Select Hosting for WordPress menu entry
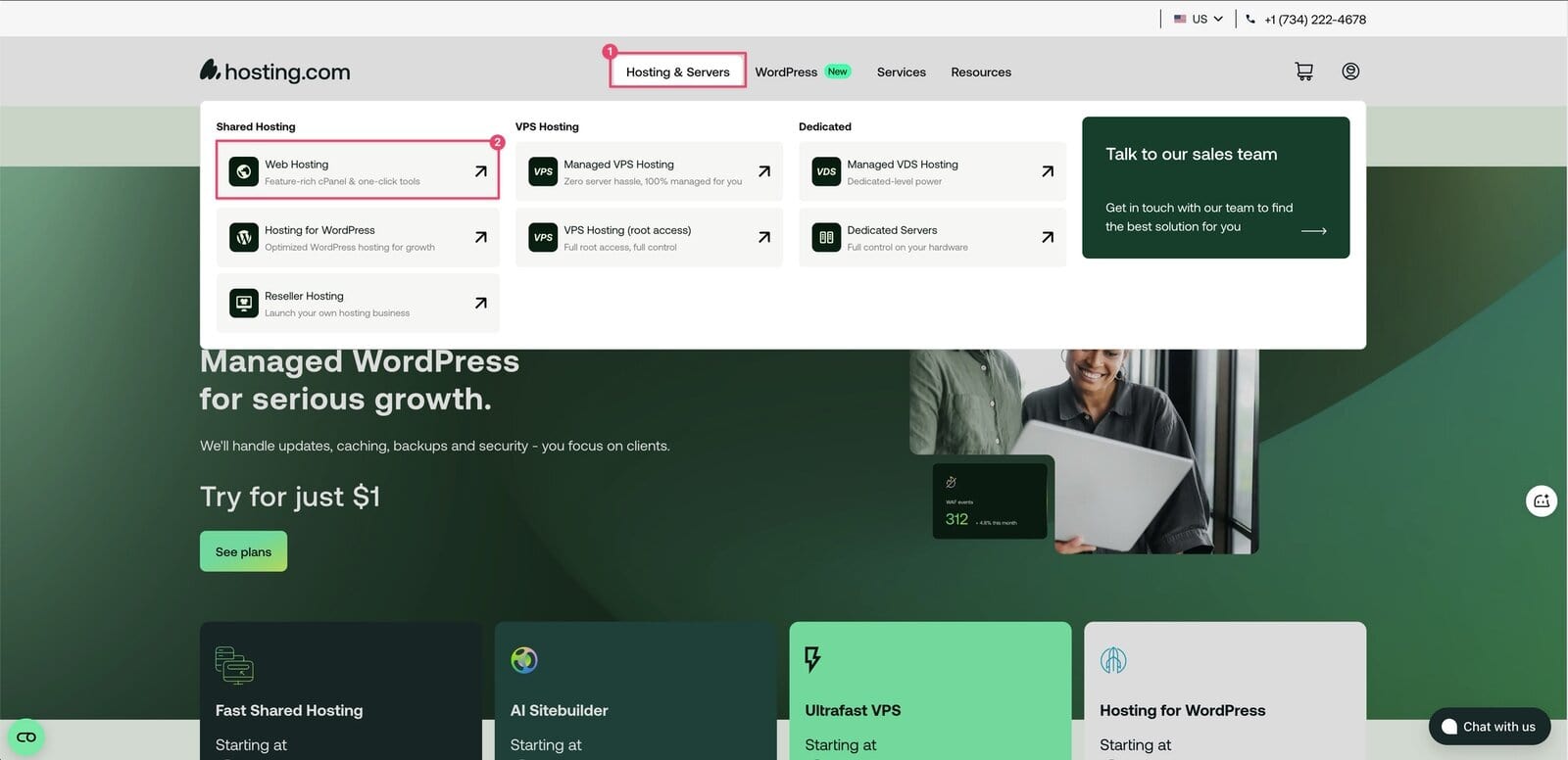The width and height of the screenshot is (1568, 760). pos(358,237)
